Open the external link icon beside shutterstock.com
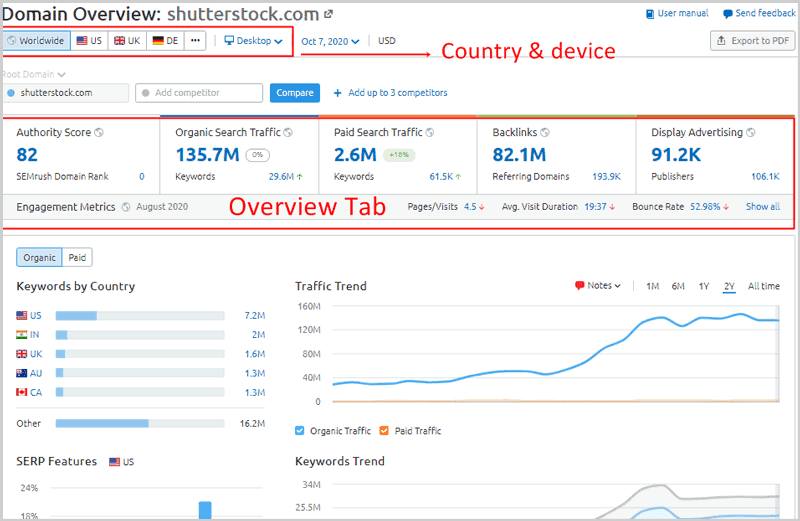 [330, 15]
